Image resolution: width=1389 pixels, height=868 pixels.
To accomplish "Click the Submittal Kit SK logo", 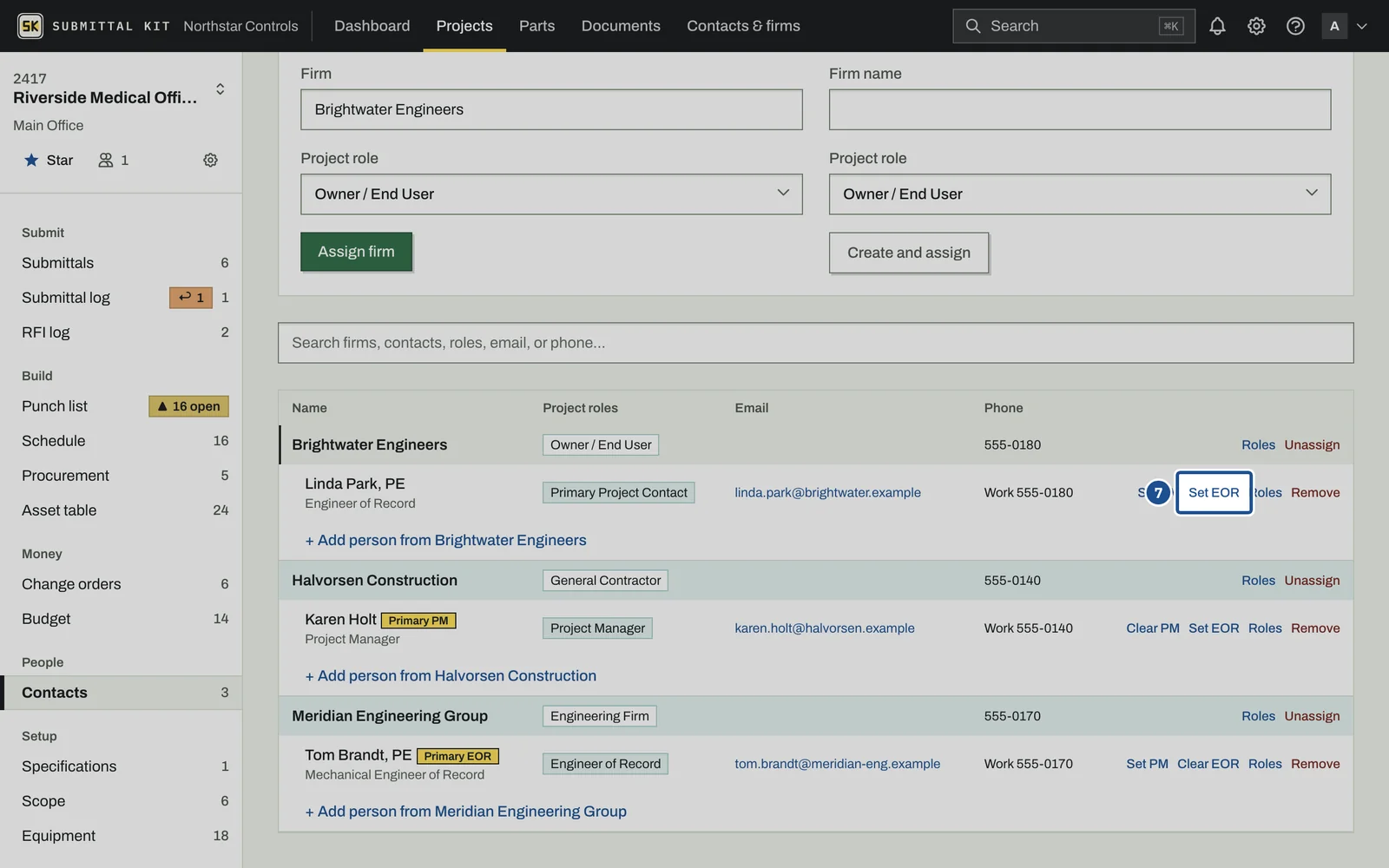I will [30, 26].
